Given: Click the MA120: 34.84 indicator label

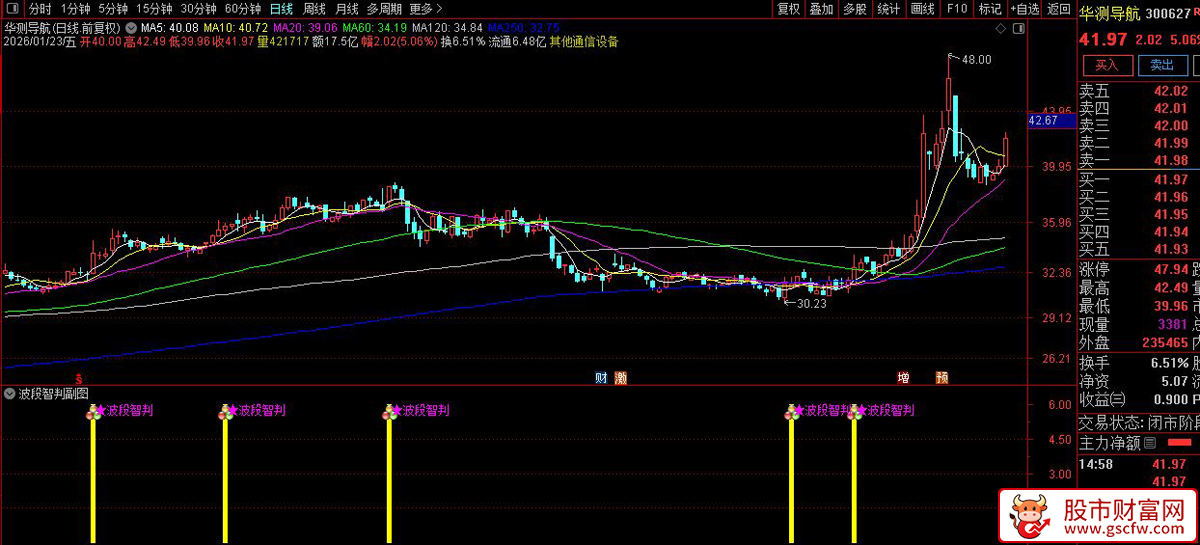Looking at the screenshot, I should pyautogui.click(x=447, y=27).
